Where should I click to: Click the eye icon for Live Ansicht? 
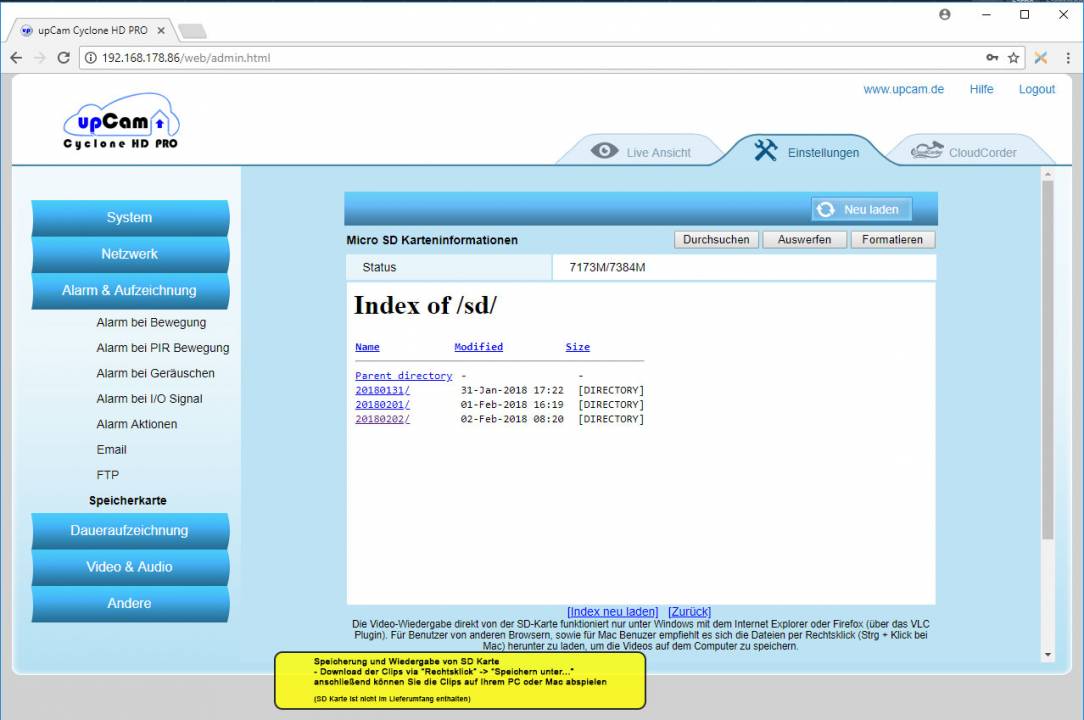pos(604,151)
